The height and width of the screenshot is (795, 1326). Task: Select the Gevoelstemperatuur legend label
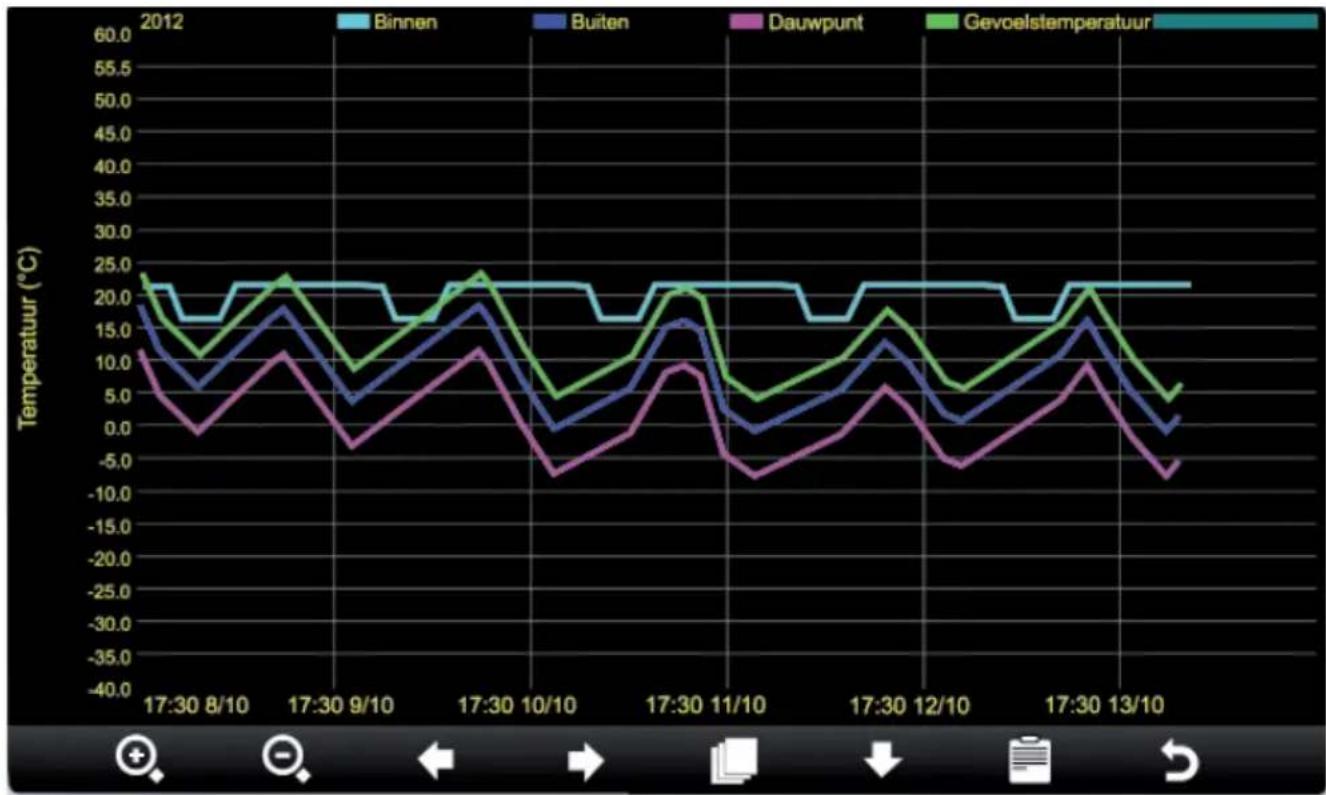click(x=1058, y=22)
